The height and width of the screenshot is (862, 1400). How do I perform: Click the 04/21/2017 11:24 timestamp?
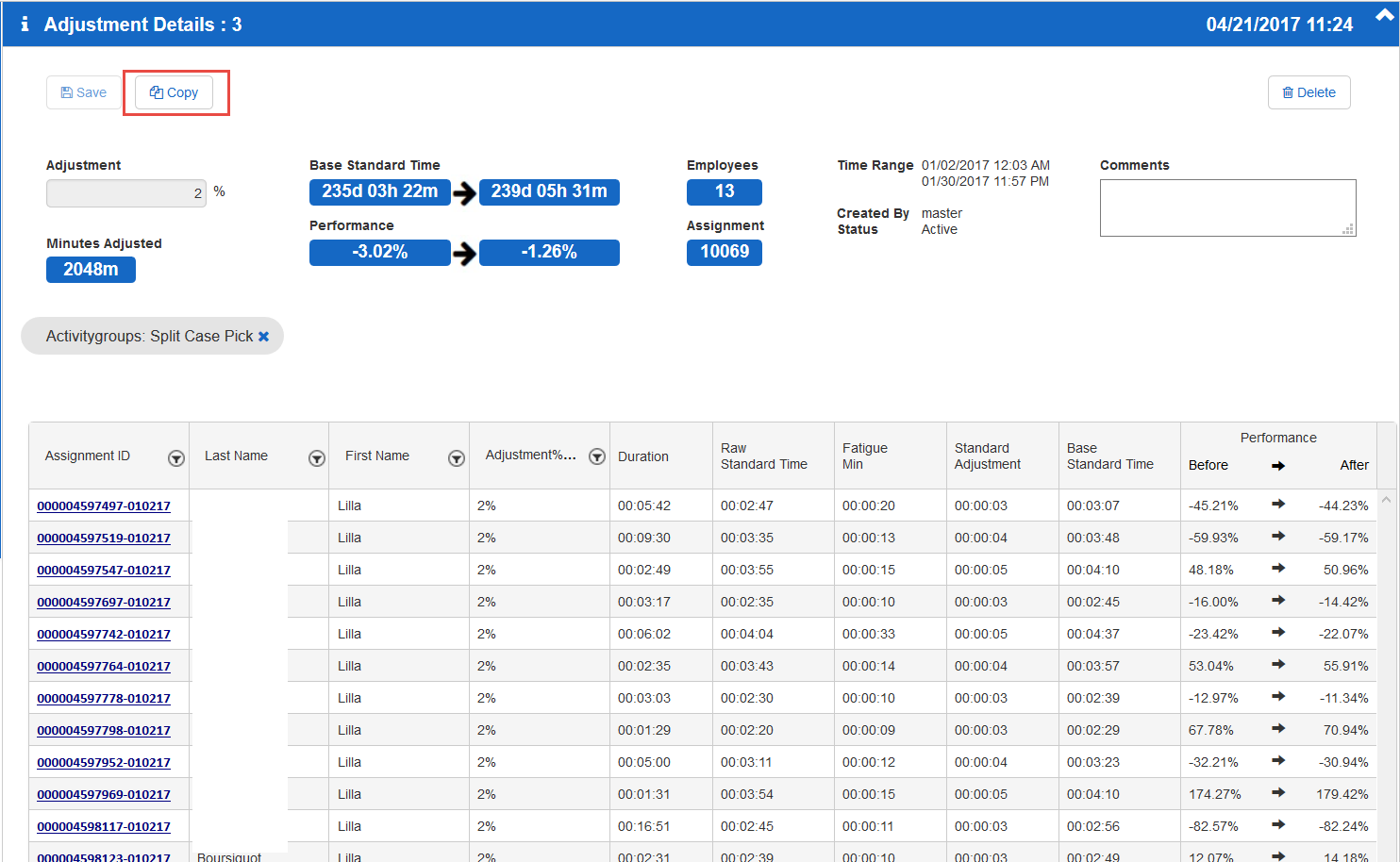pyautogui.click(x=1279, y=25)
